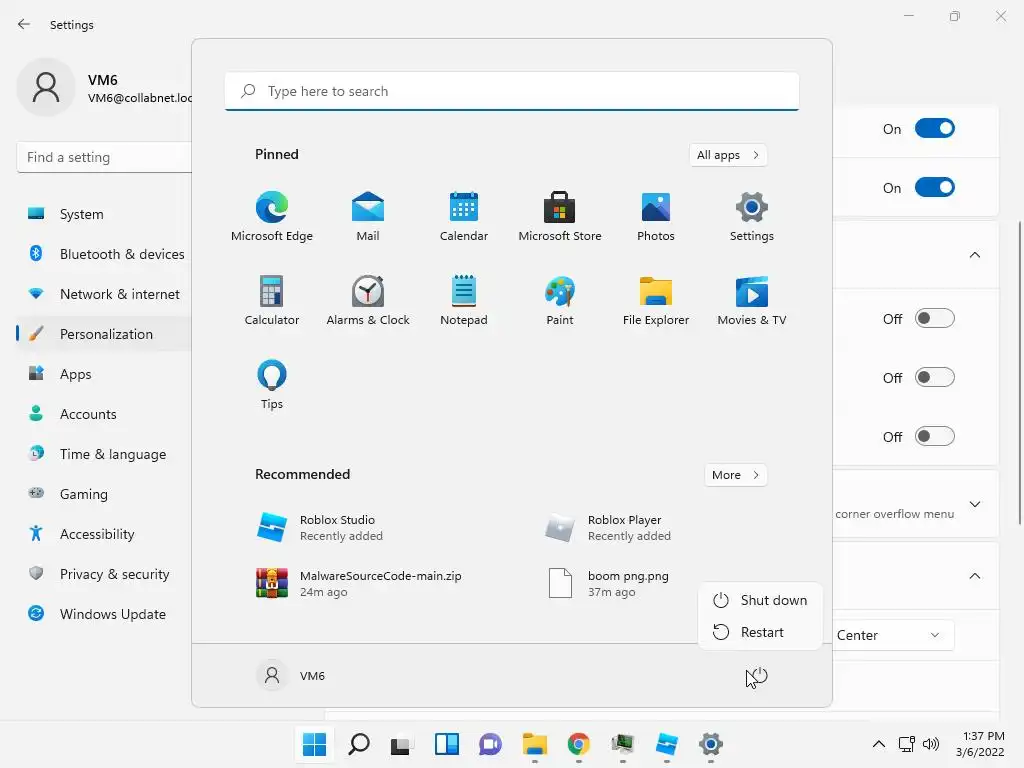Viewport: 1024px width, 768px height.
Task: Open File Explorer from pinned apps
Action: [656, 300]
